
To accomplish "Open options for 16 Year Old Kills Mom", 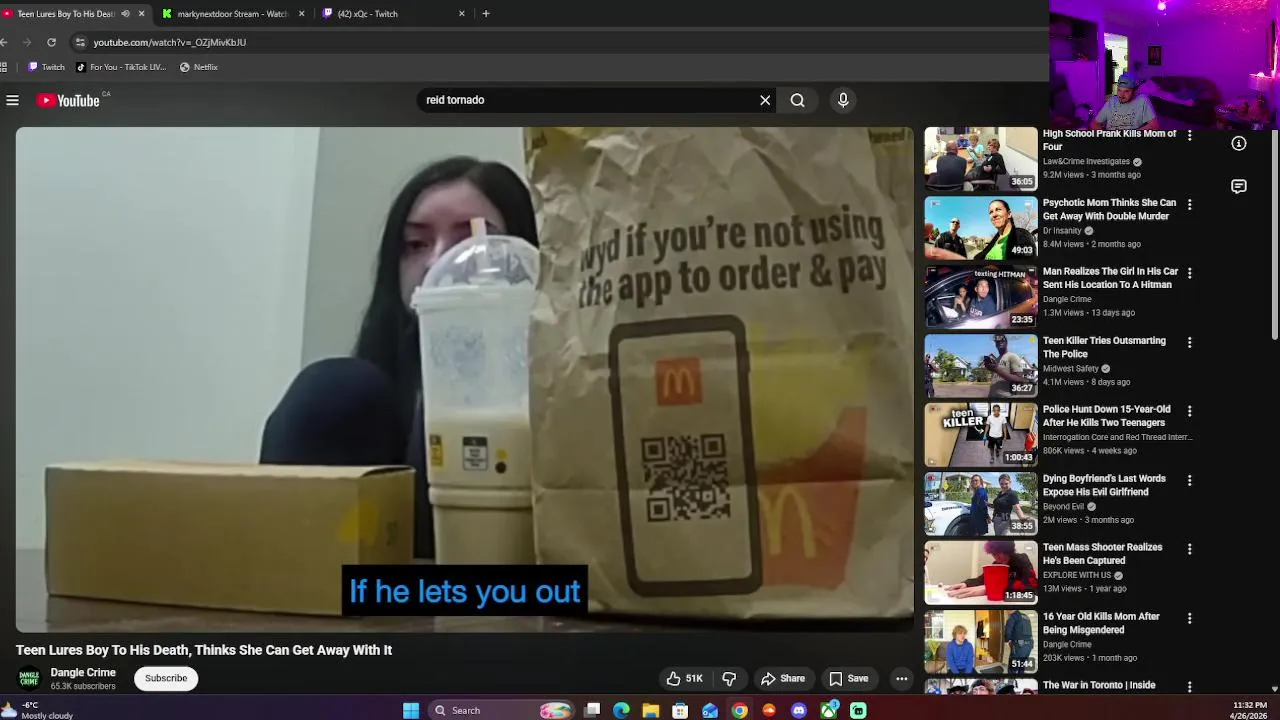I will [x=1189, y=618].
